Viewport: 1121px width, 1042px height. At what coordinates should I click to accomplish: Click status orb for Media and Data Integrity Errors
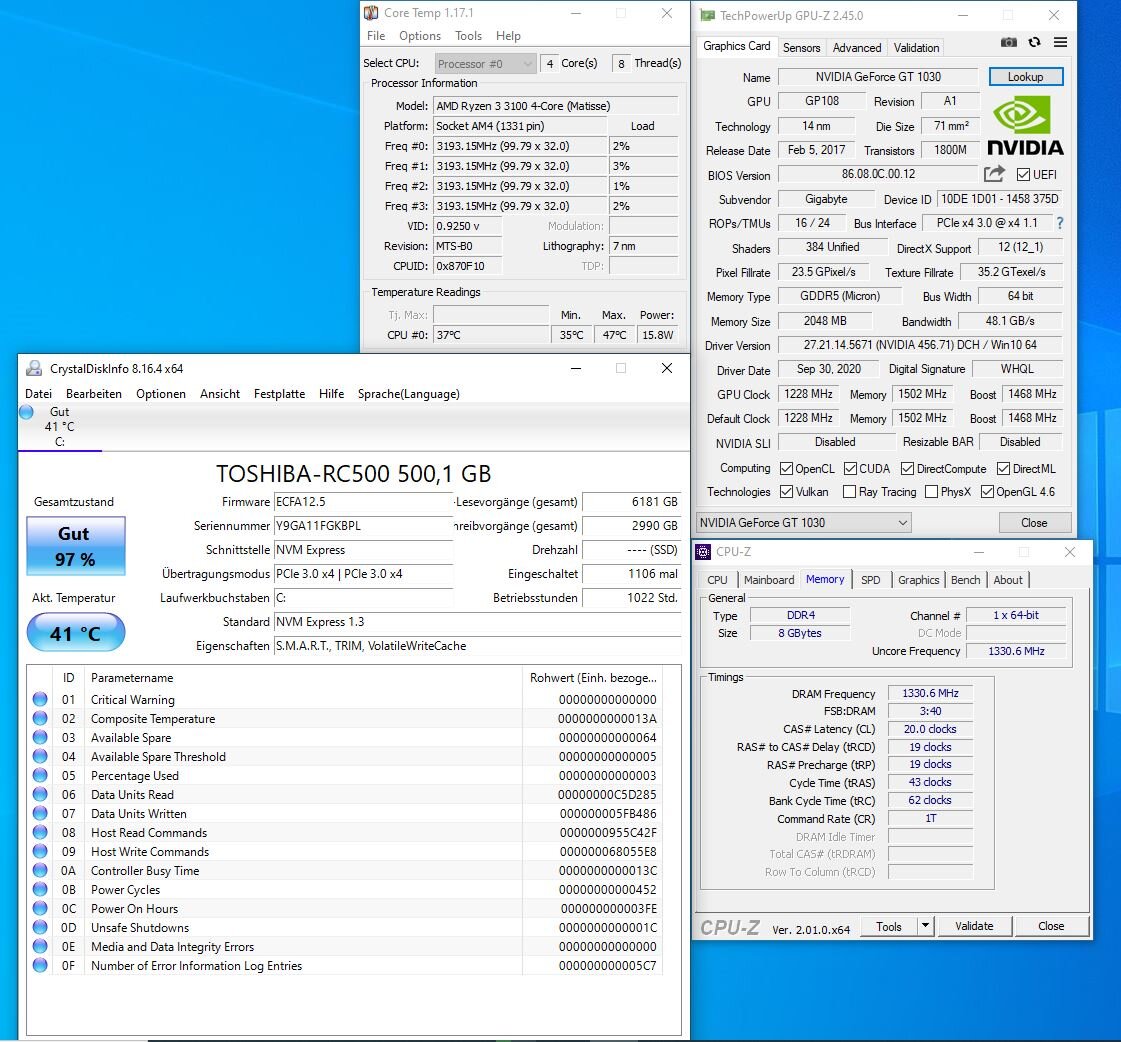pos(40,946)
